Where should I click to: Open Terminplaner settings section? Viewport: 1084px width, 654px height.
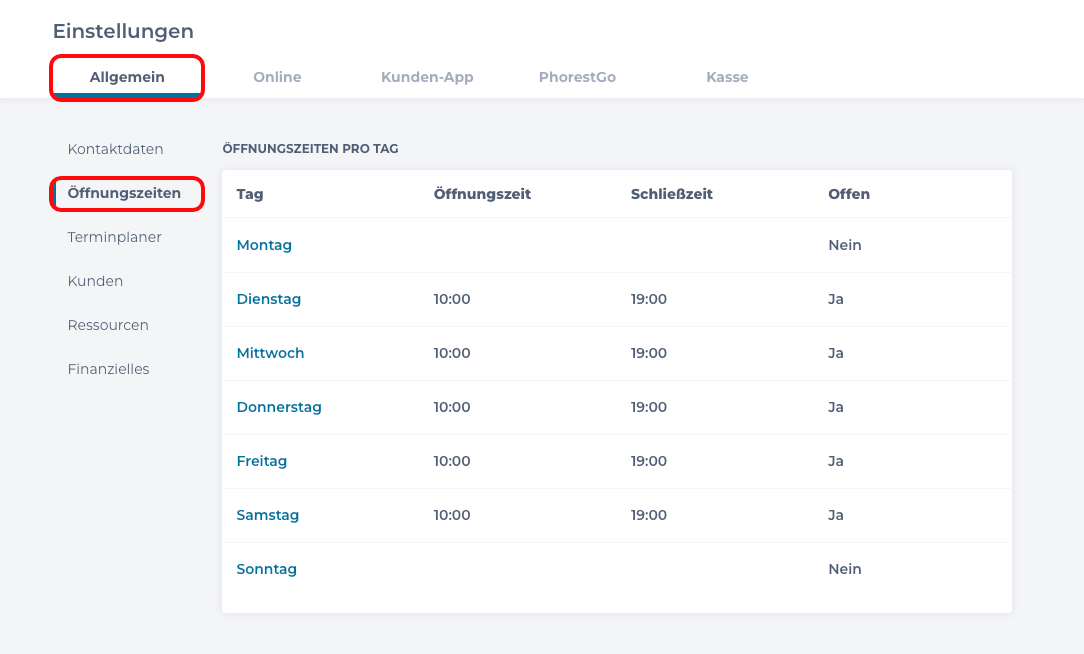pos(114,237)
